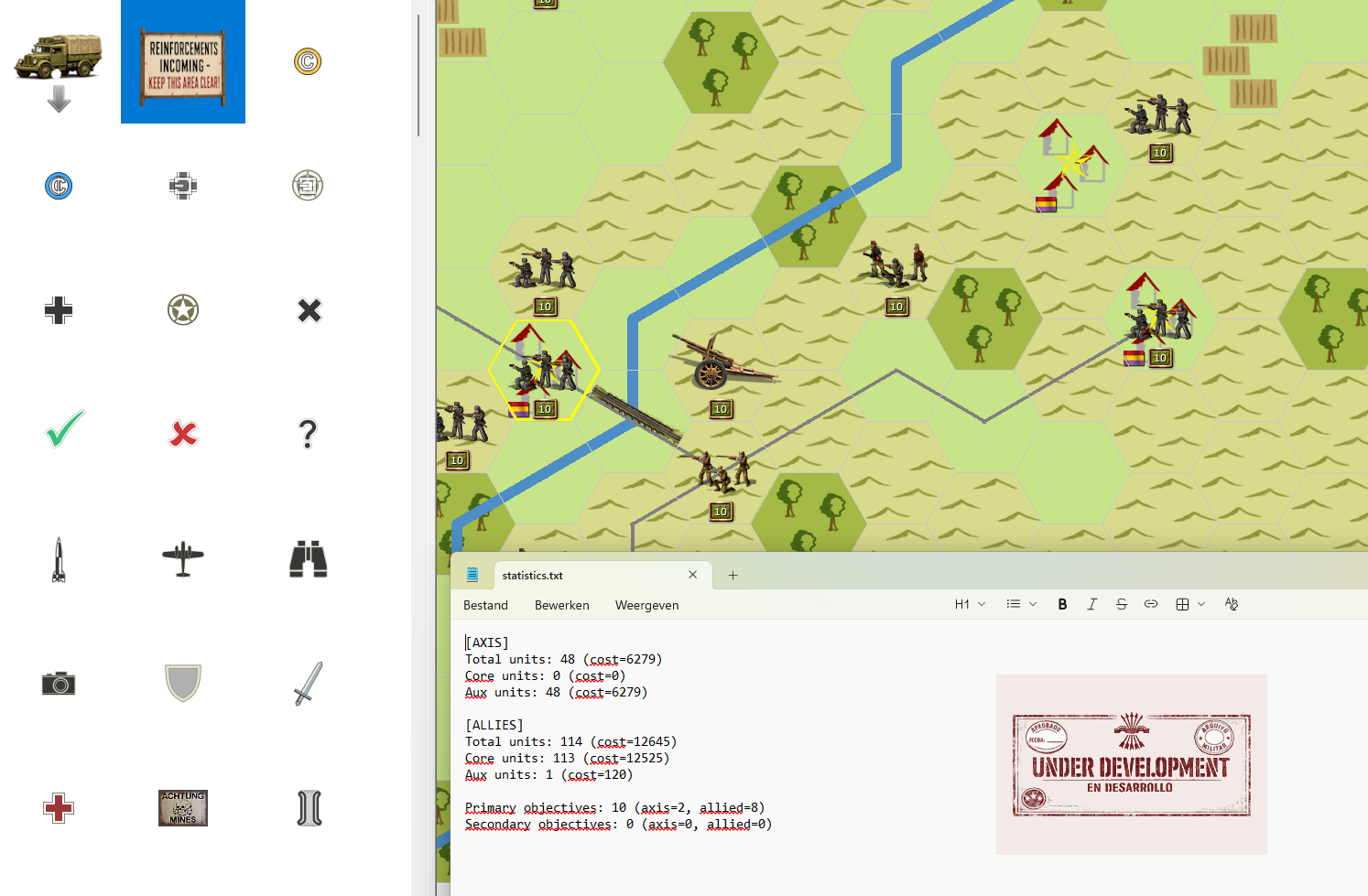Pick the gold circled C coin icon
The width and height of the screenshot is (1368, 896).
click(308, 61)
